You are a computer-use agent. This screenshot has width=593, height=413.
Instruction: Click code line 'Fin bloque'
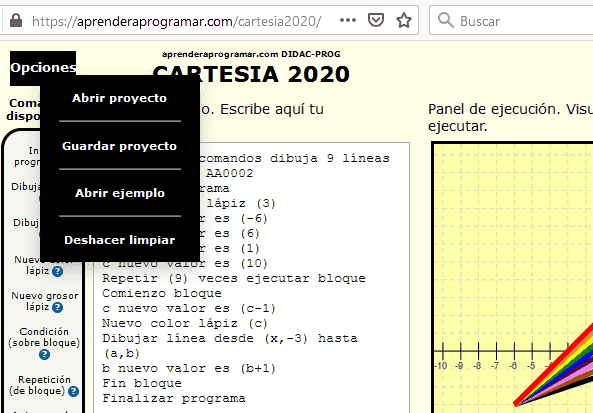tap(142, 384)
